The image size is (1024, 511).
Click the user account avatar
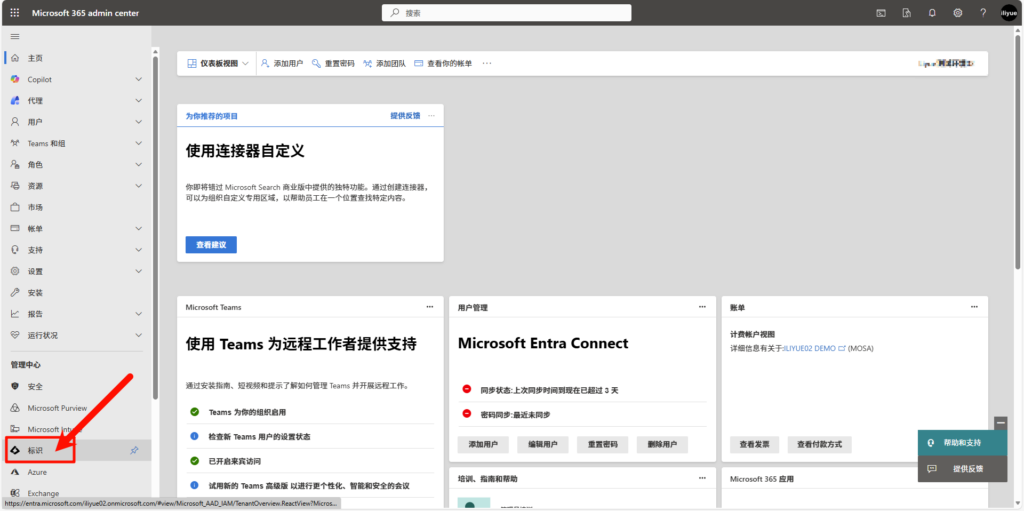coord(1008,13)
